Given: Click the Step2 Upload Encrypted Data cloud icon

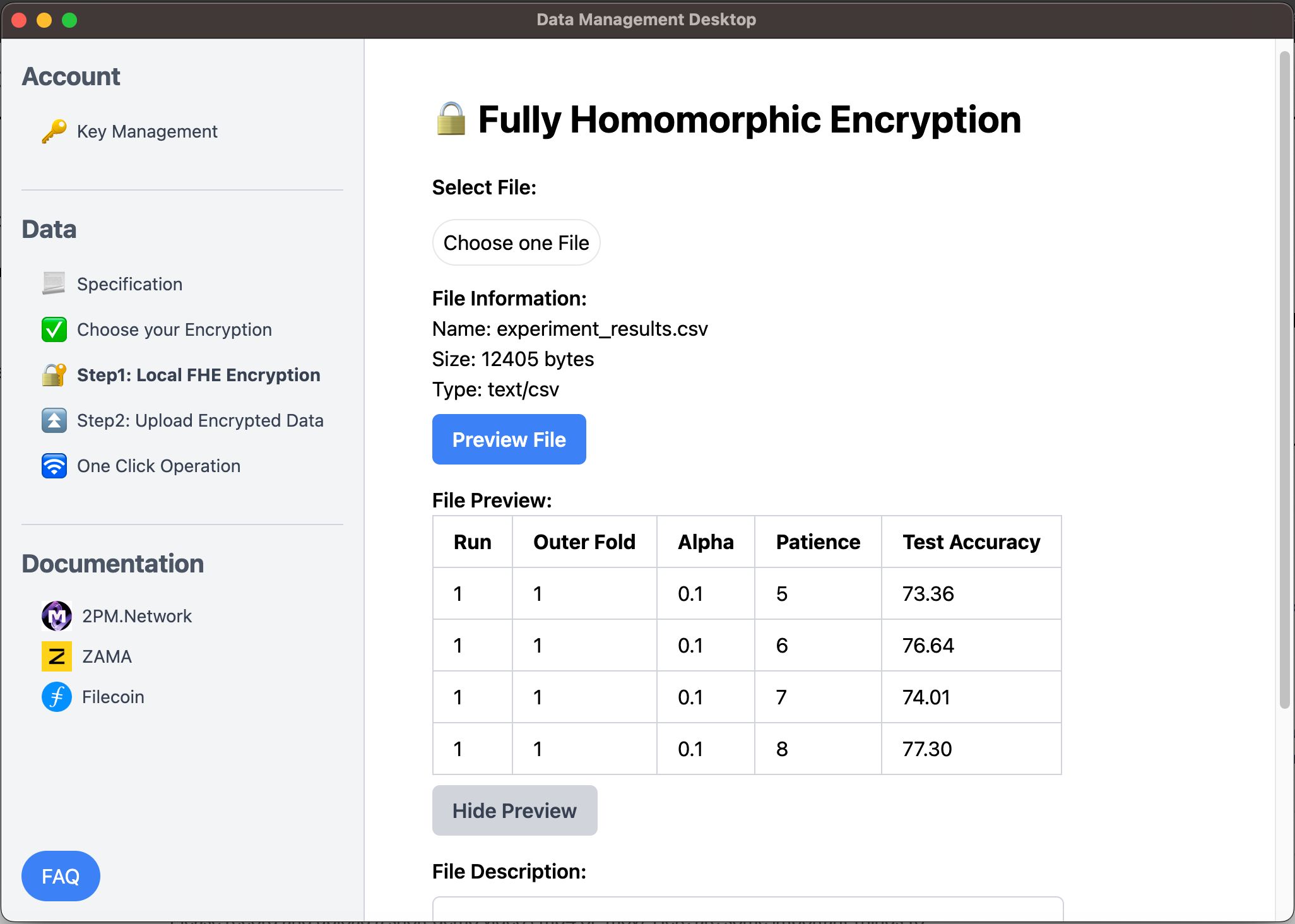Looking at the screenshot, I should click(53, 420).
